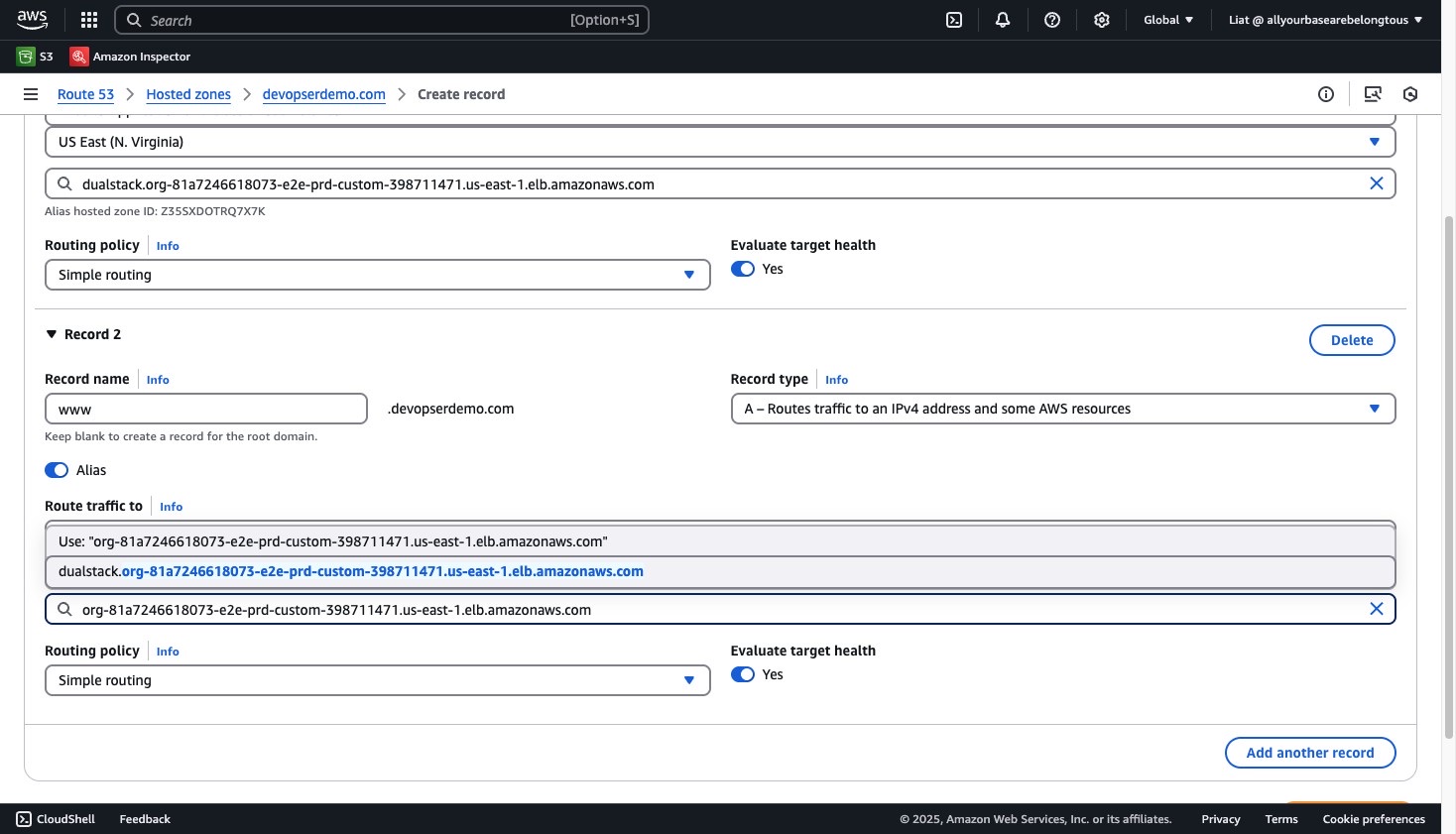Go to the Route 53 breadcrumb
This screenshot has width=1456, height=834.
tap(85, 94)
